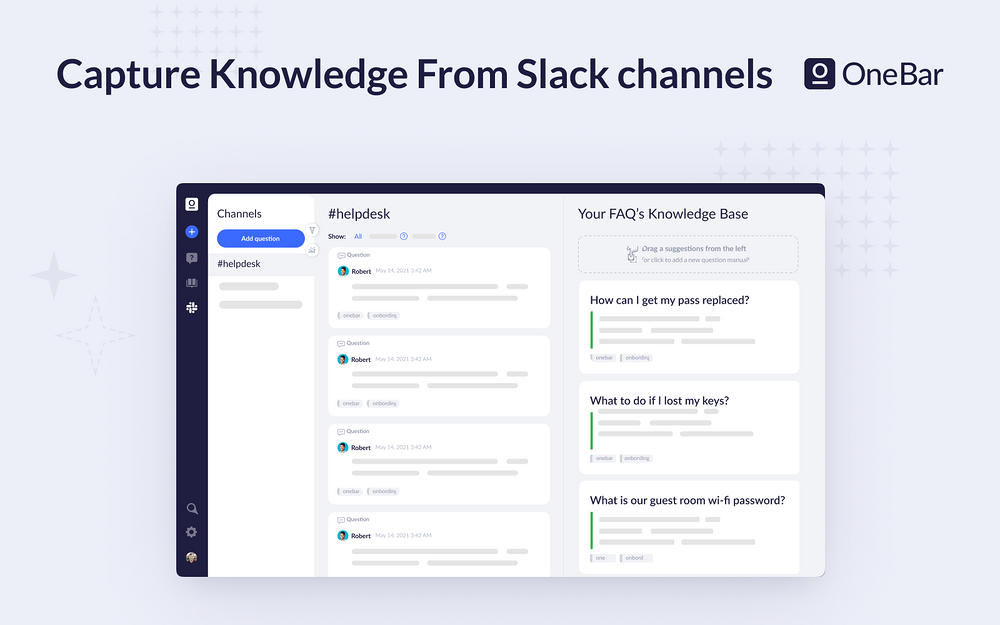Screen dimensions: 1000x625
Task: Open the questions speech-bubble icon in the sidebar
Action: pyautogui.click(x=191, y=258)
